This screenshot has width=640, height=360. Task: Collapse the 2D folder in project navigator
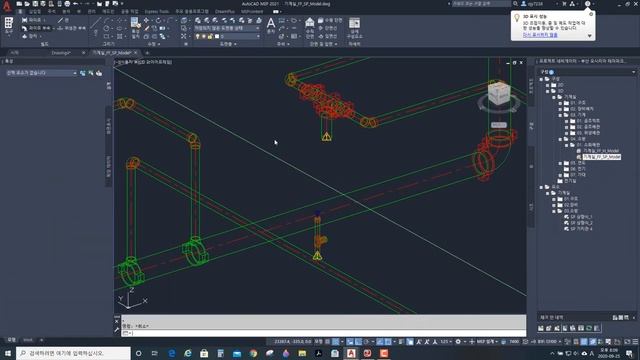(548, 85)
